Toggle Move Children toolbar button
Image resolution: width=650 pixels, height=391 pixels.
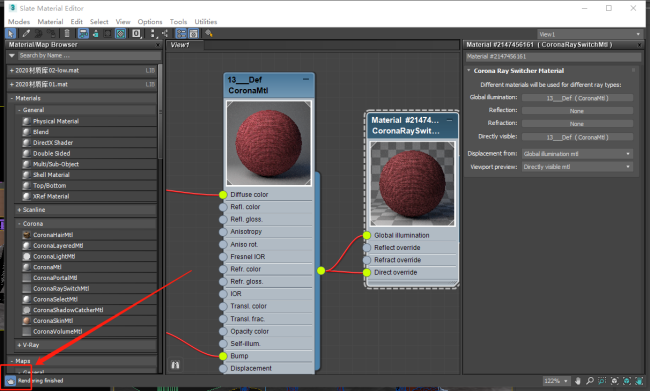(83, 34)
